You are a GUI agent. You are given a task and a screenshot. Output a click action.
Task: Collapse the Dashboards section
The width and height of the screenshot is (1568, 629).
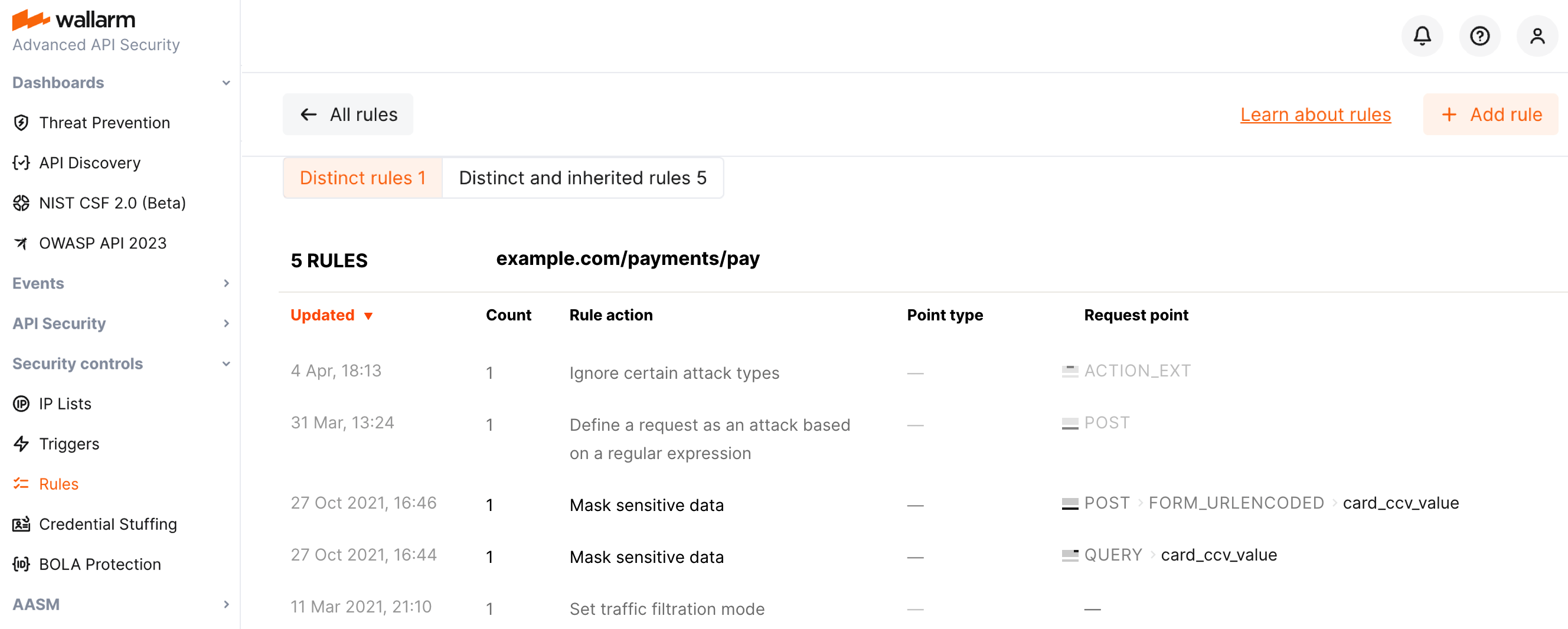point(226,83)
